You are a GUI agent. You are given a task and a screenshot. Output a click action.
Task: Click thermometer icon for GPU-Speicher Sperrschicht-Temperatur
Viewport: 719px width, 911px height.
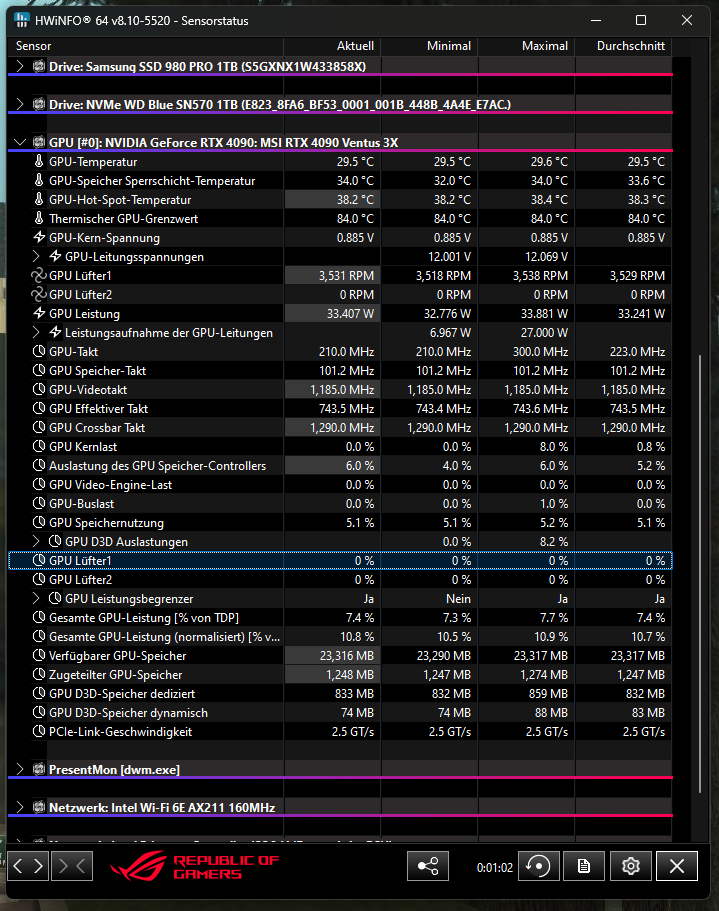(39, 180)
